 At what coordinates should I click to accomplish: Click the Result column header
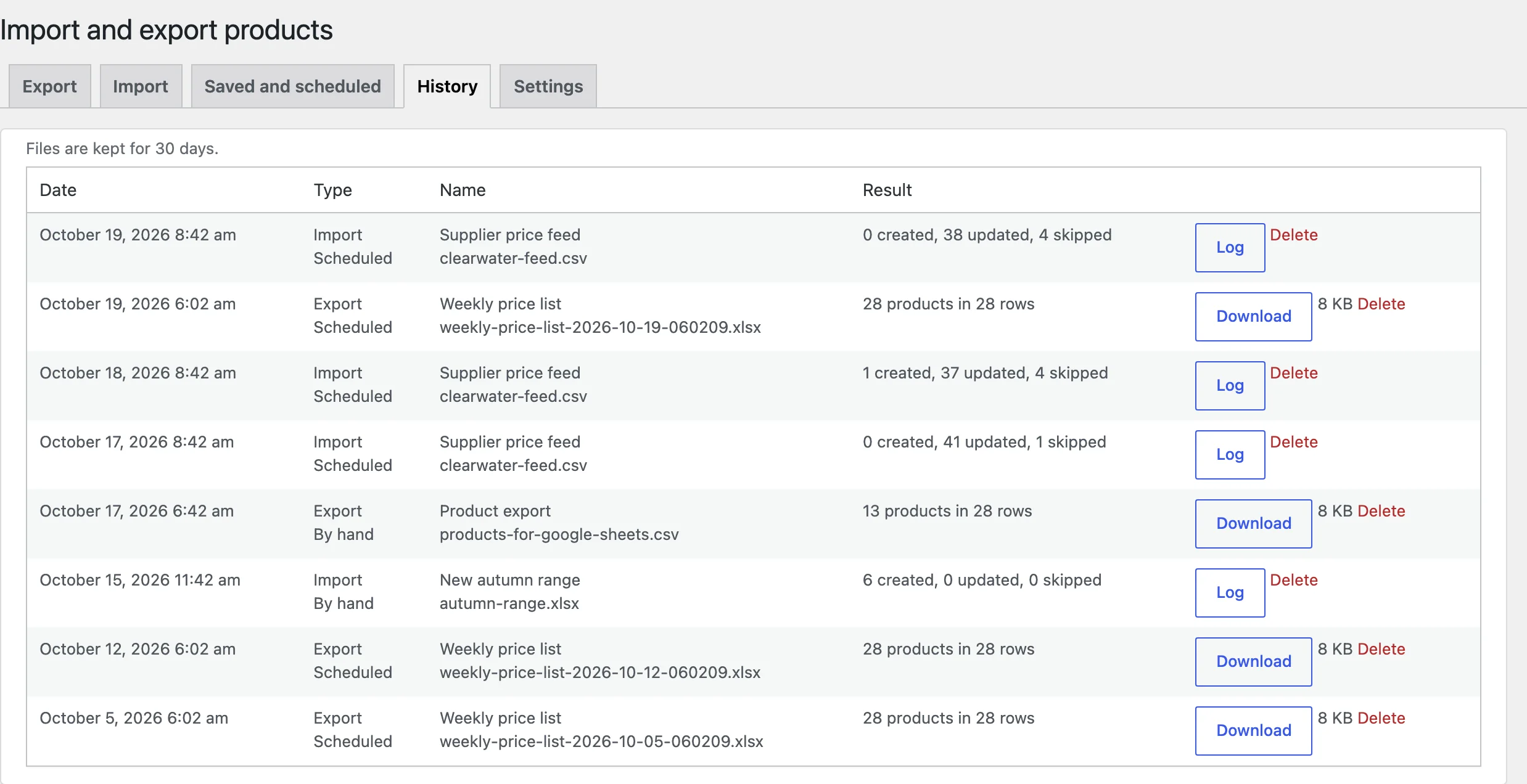[x=887, y=190]
